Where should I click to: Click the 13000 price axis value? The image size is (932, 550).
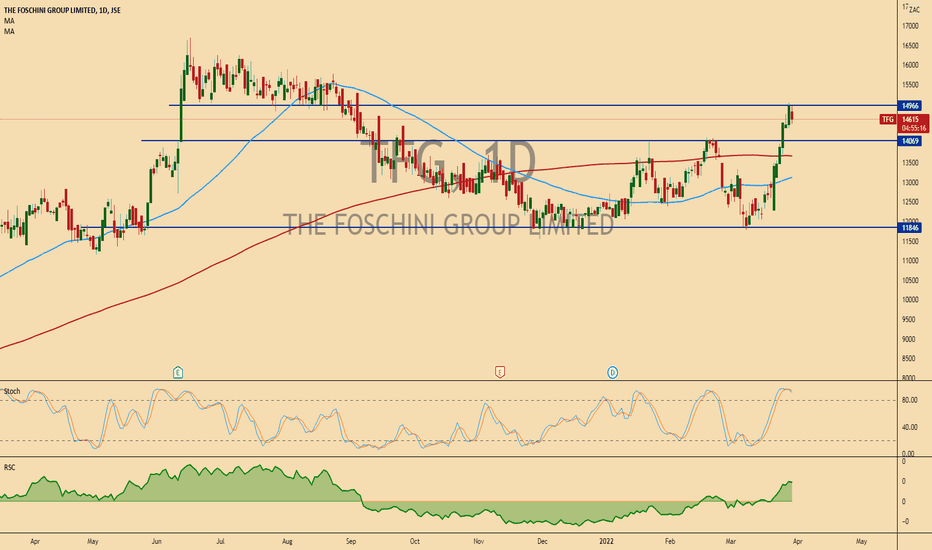coord(910,183)
